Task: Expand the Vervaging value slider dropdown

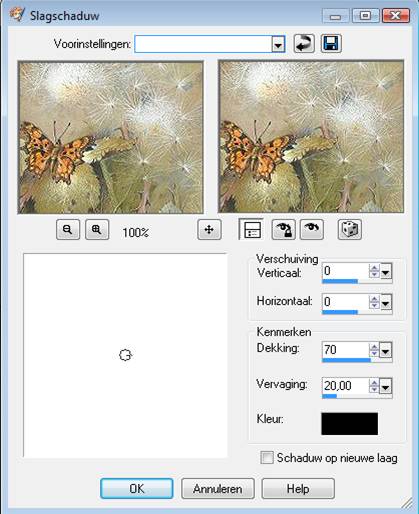Action: [386, 387]
